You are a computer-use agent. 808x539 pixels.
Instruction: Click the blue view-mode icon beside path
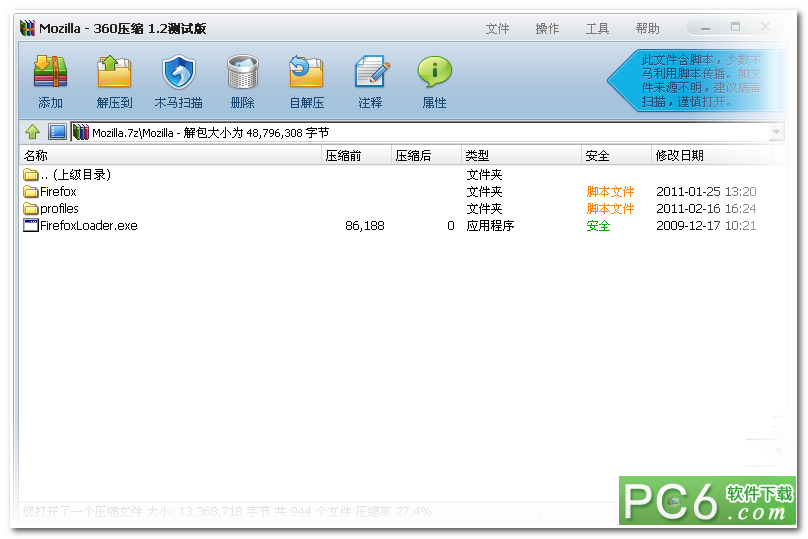pyautogui.click(x=57, y=132)
